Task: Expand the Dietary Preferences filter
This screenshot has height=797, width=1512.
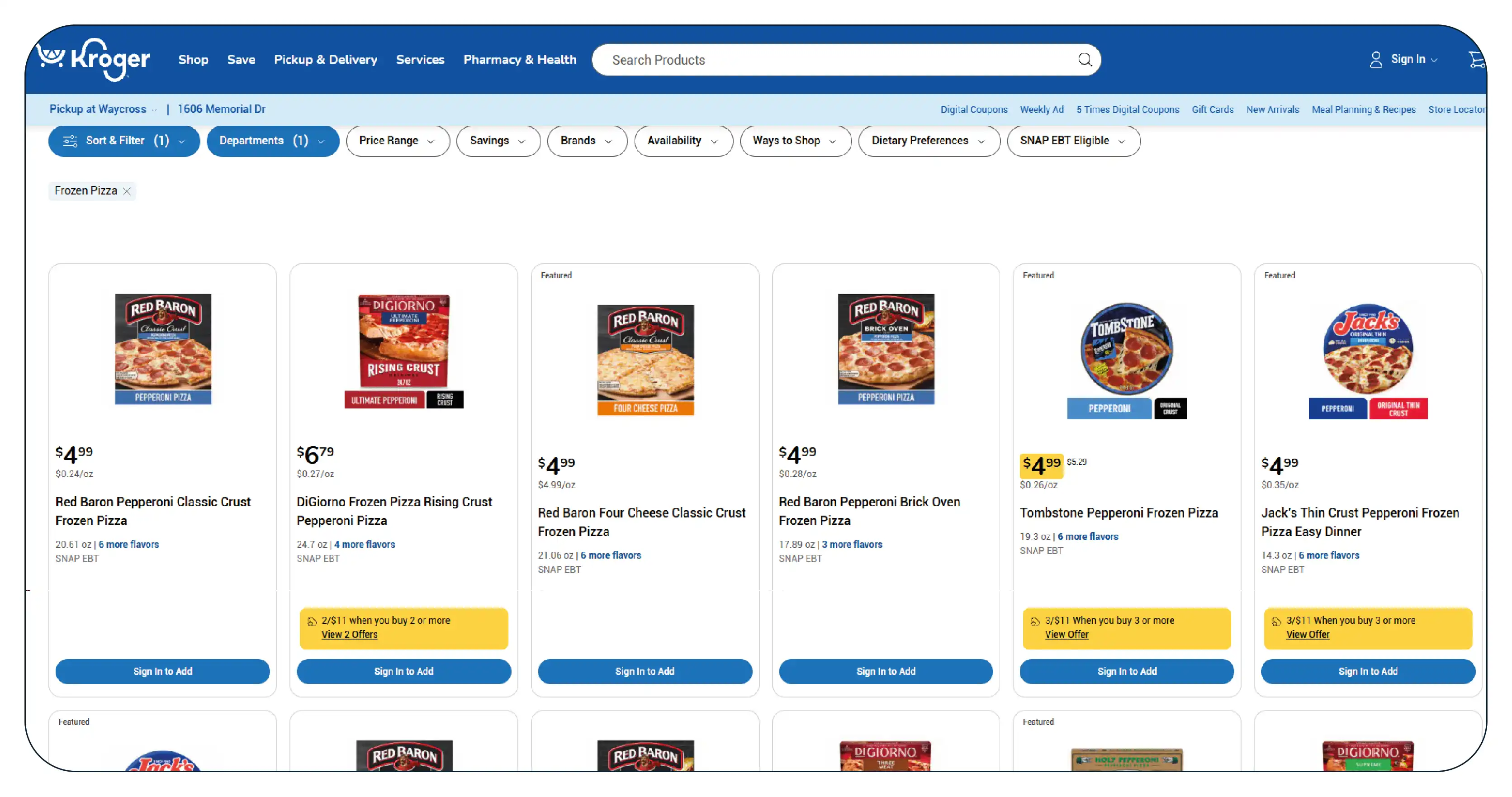Action: 929,141
